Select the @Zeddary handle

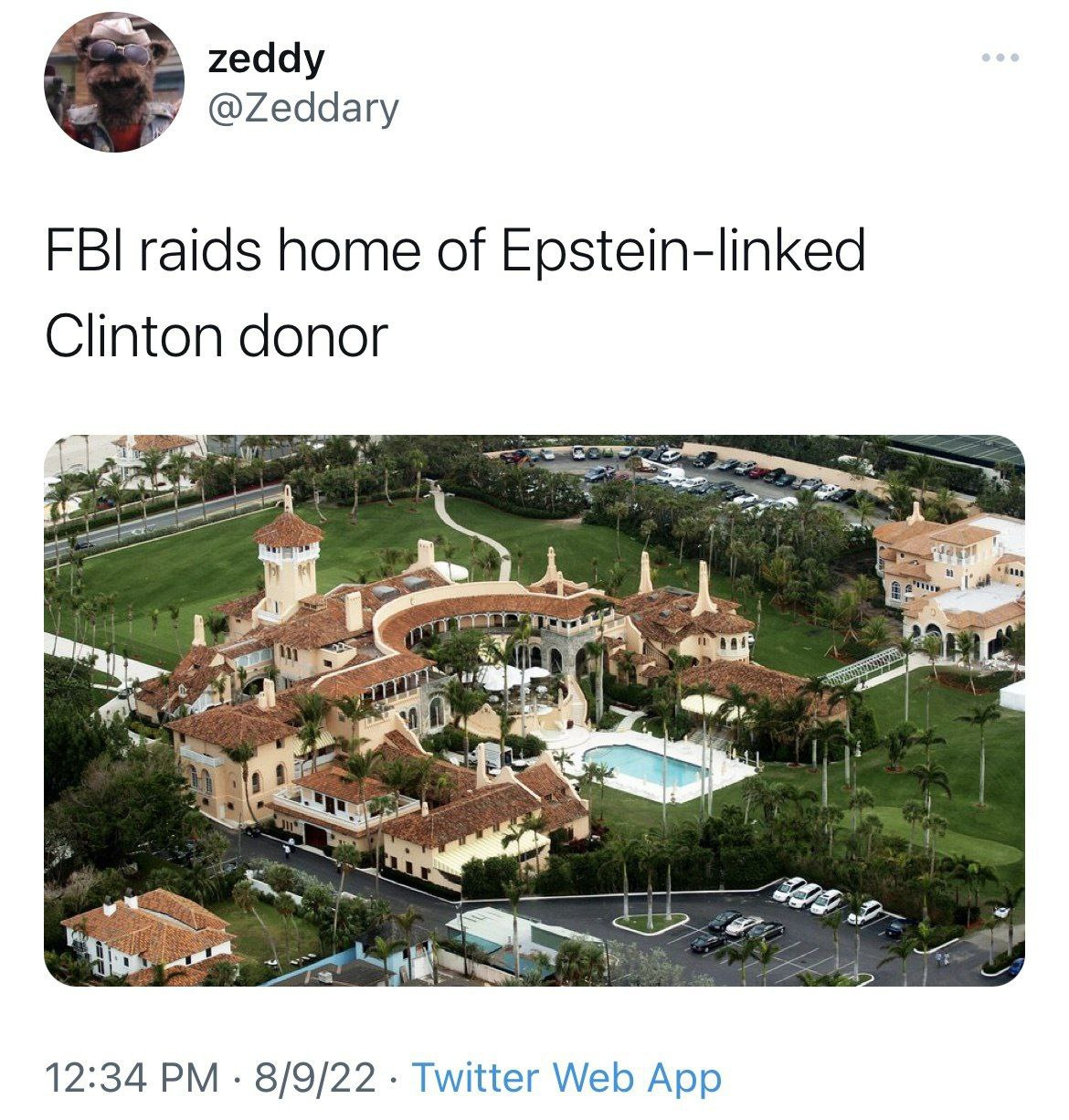(x=303, y=109)
